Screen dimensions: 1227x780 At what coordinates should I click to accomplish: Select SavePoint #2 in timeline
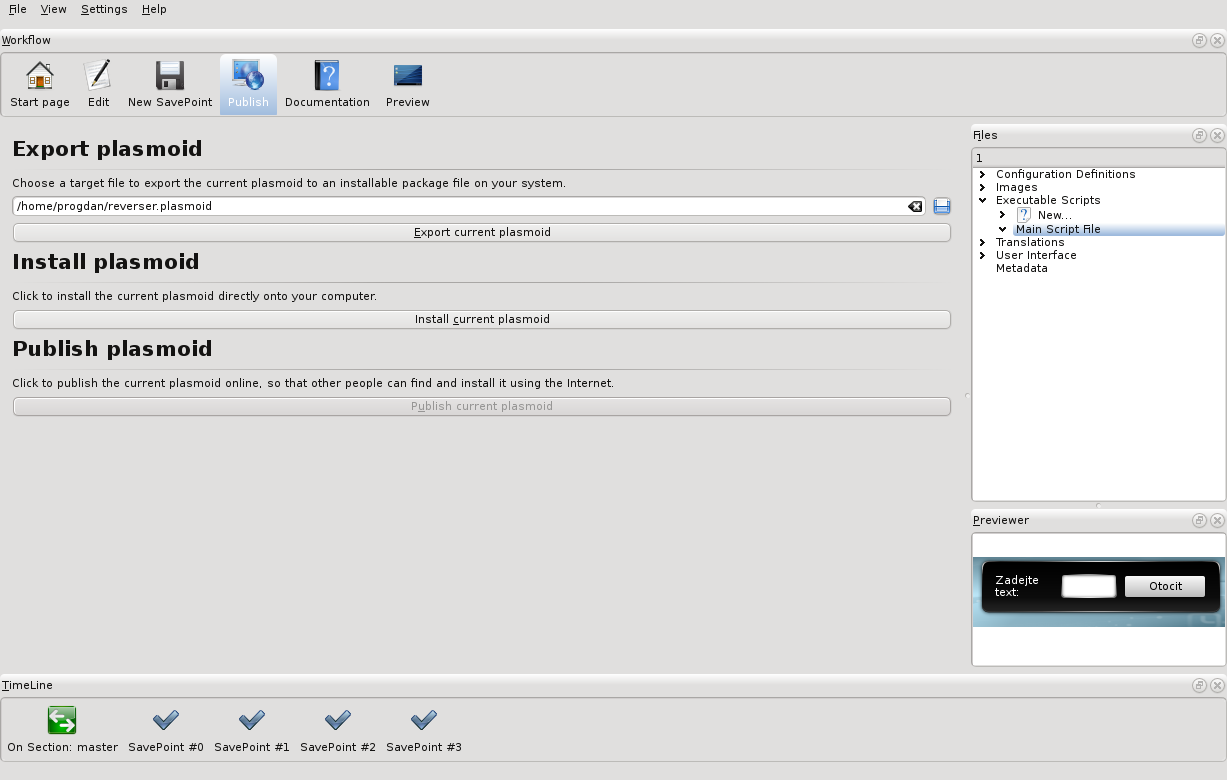338,730
